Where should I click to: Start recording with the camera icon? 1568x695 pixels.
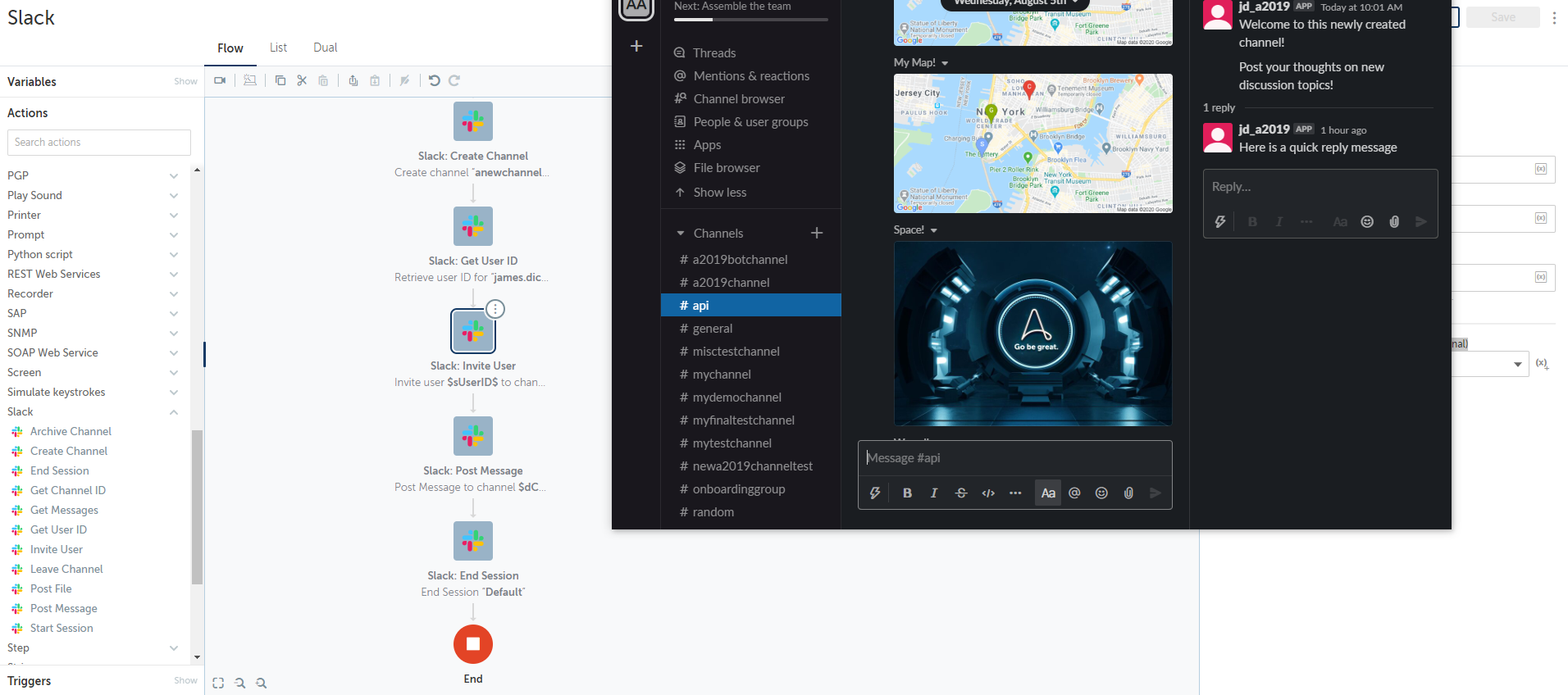click(x=220, y=80)
